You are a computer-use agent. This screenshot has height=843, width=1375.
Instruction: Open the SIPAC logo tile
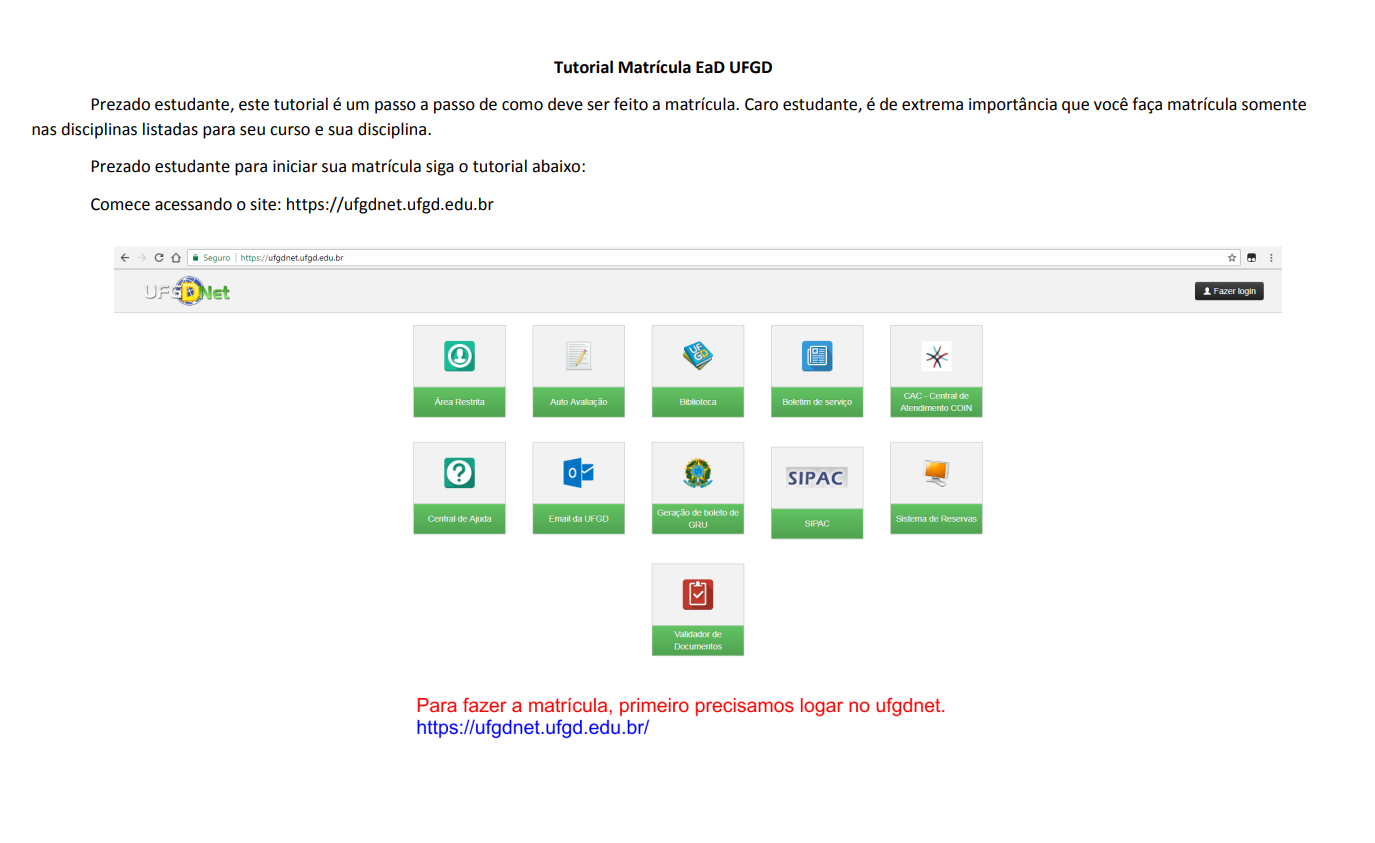point(816,477)
